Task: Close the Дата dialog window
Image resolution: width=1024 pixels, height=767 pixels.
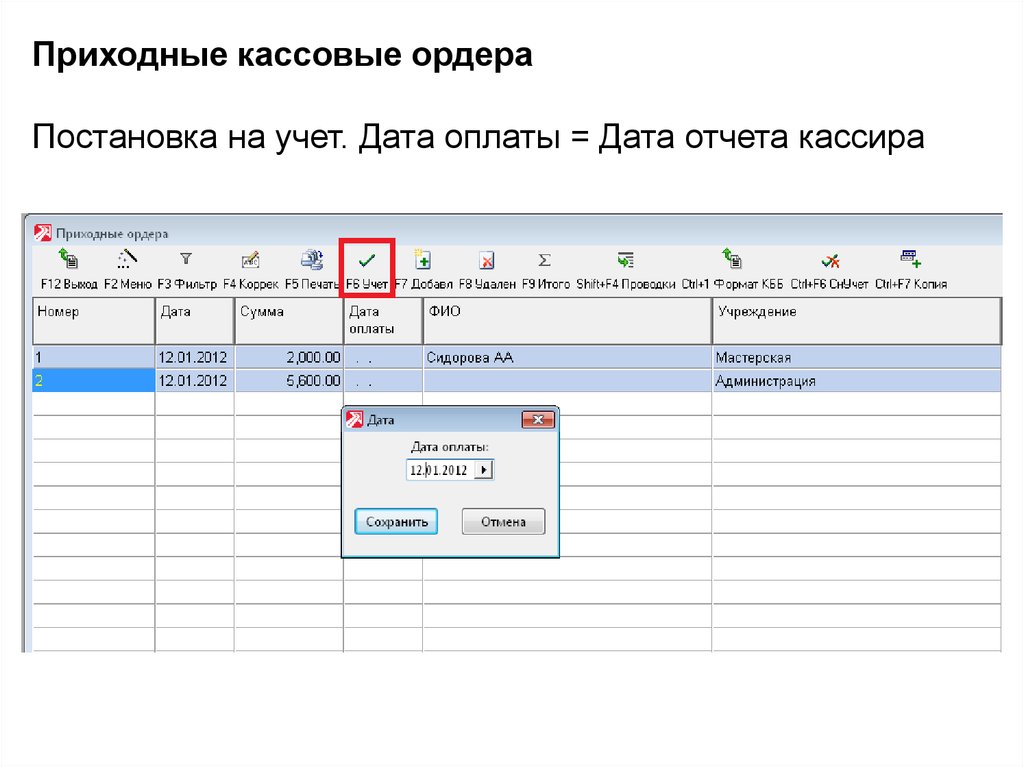Action: tap(537, 420)
